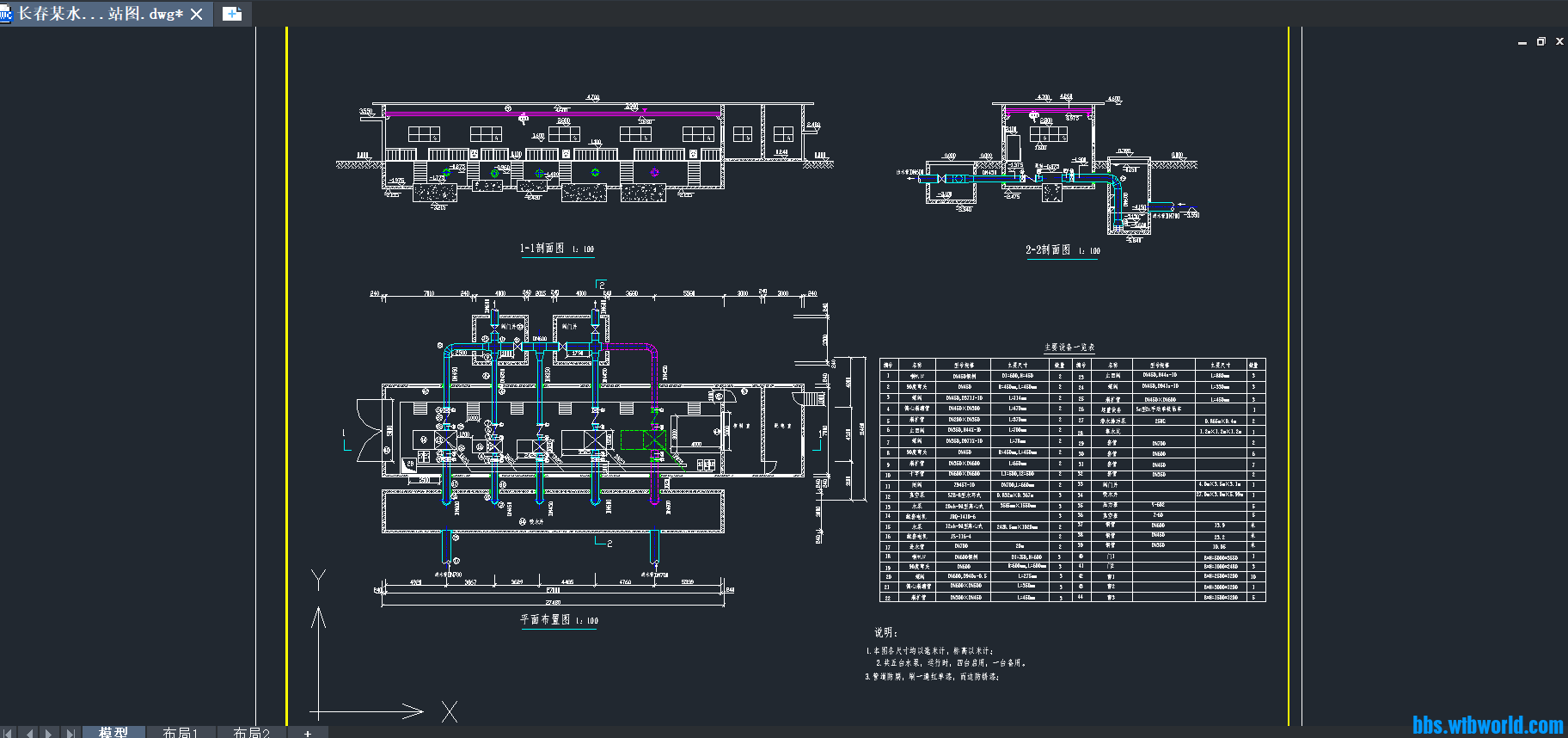Click the DWG file icon on the document tab
This screenshot has height=738, width=1568.
coord(6,14)
